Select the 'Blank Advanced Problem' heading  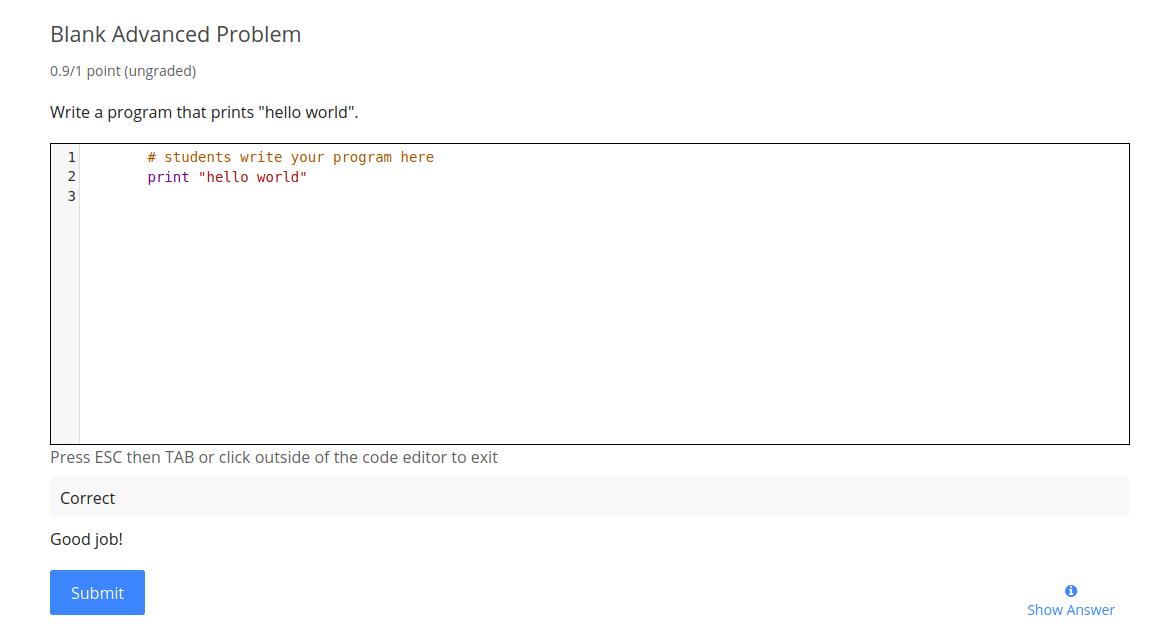tap(176, 34)
